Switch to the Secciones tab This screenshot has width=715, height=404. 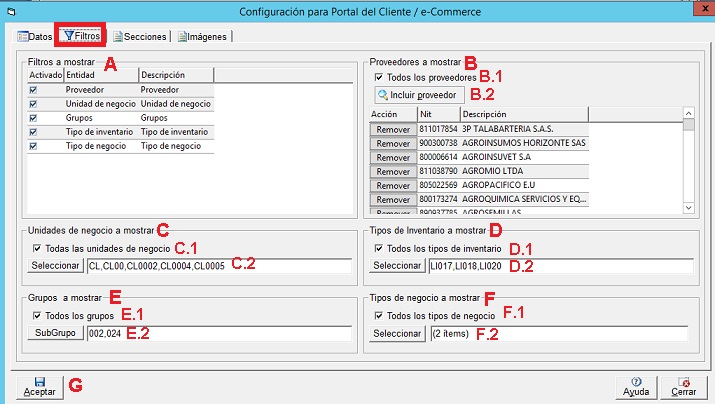(x=139, y=36)
